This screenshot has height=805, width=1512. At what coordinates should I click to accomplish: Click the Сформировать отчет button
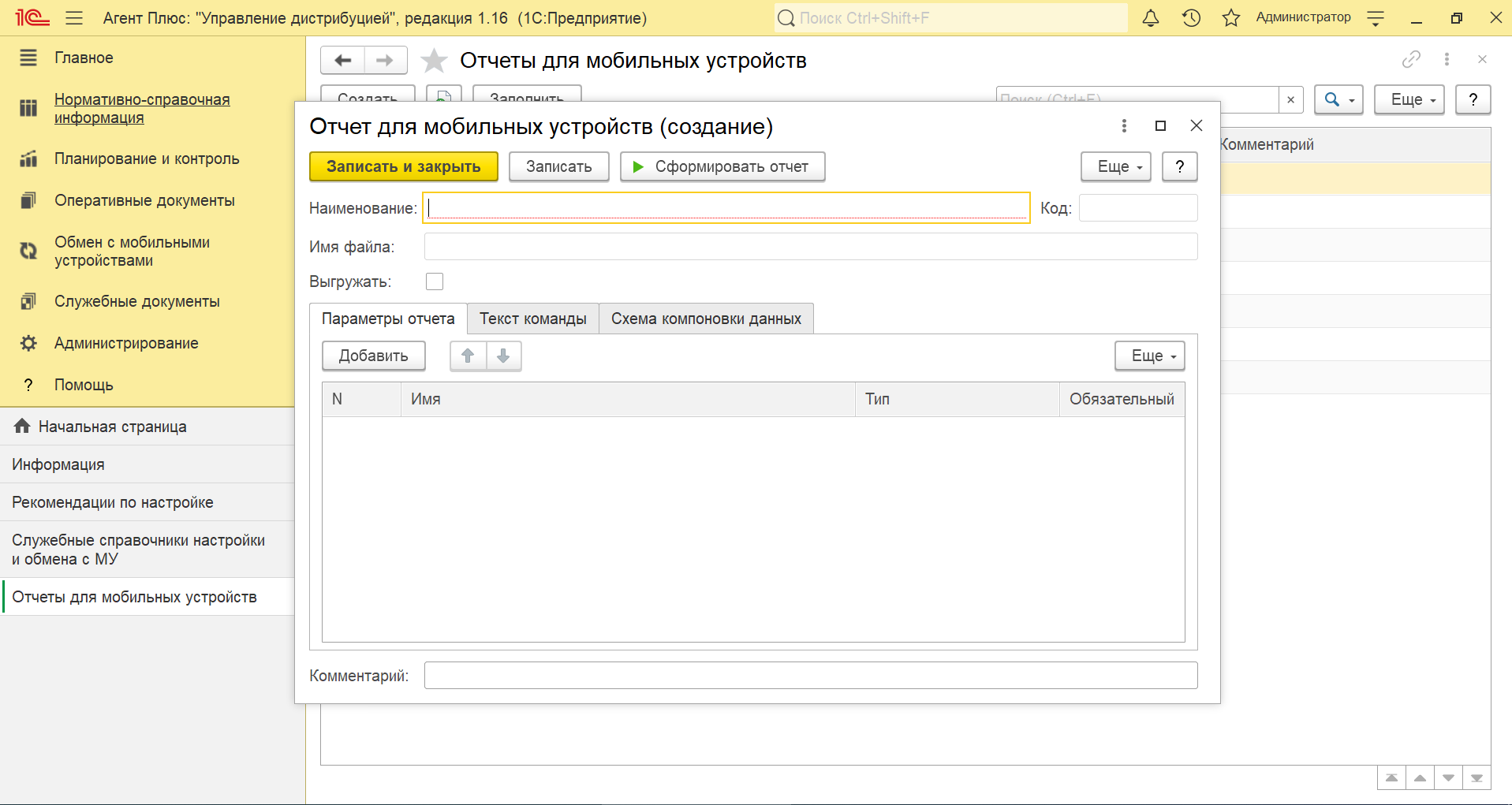coord(722,166)
